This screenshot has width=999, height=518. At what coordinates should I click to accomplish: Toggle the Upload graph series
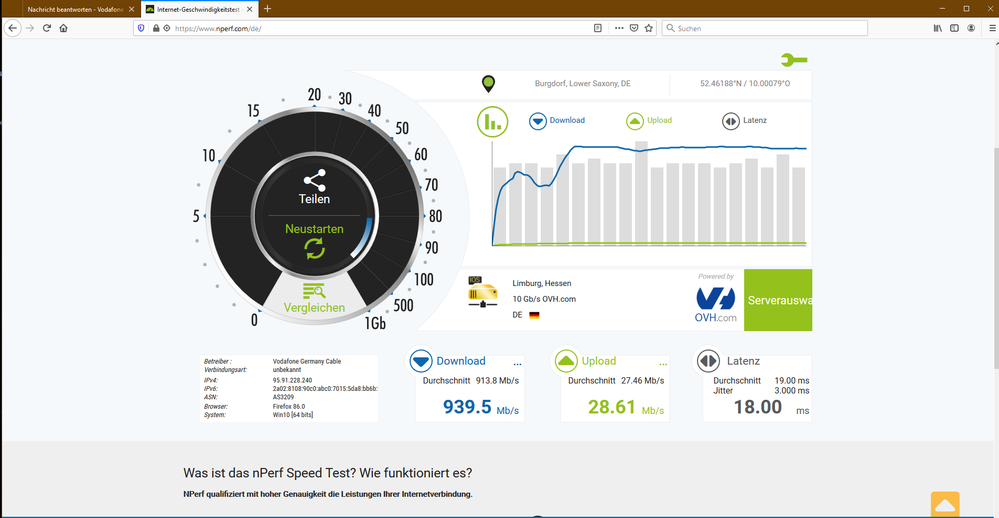(x=649, y=120)
